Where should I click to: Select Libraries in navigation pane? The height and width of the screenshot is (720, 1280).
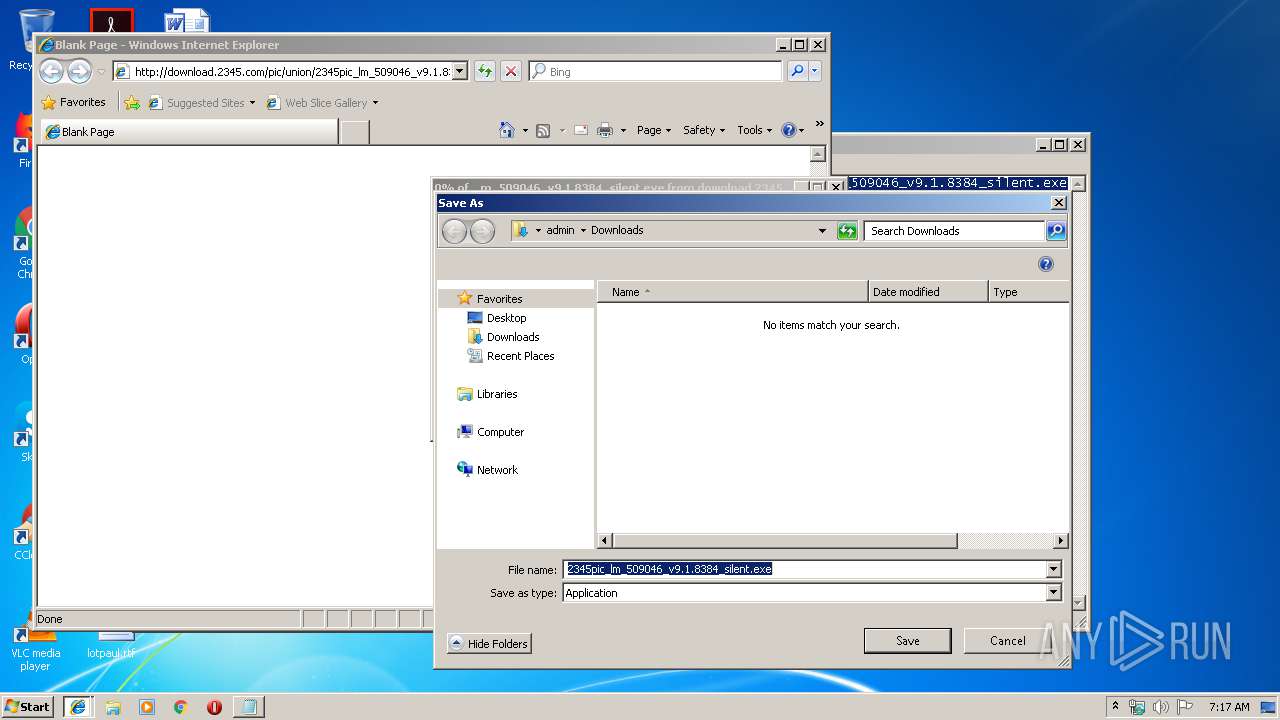point(497,394)
